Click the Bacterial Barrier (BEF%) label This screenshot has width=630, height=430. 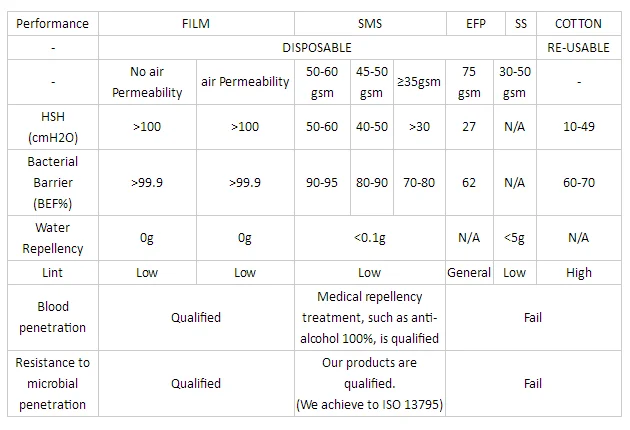(53, 182)
